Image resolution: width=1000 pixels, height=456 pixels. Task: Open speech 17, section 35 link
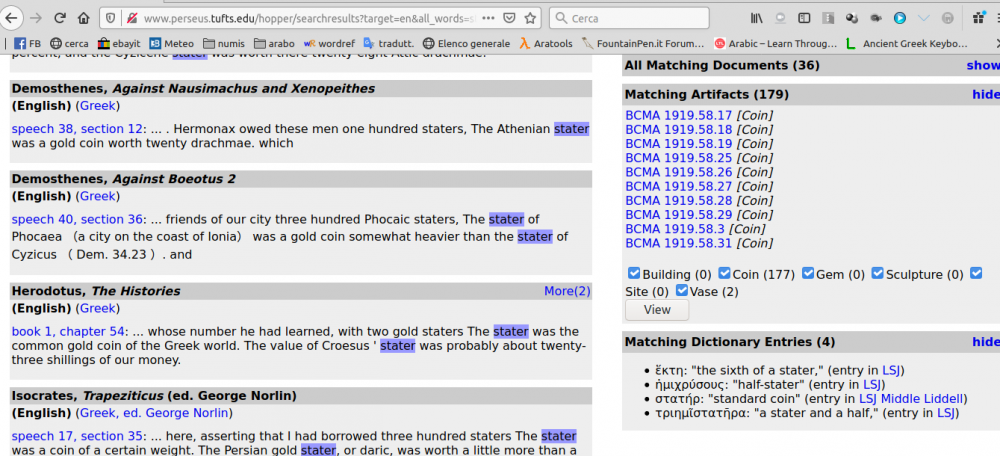click(77, 436)
